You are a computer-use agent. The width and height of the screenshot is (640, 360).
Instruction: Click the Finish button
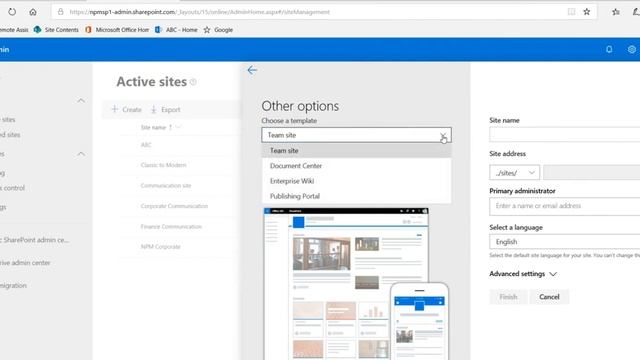pyautogui.click(x=508, y=297)
